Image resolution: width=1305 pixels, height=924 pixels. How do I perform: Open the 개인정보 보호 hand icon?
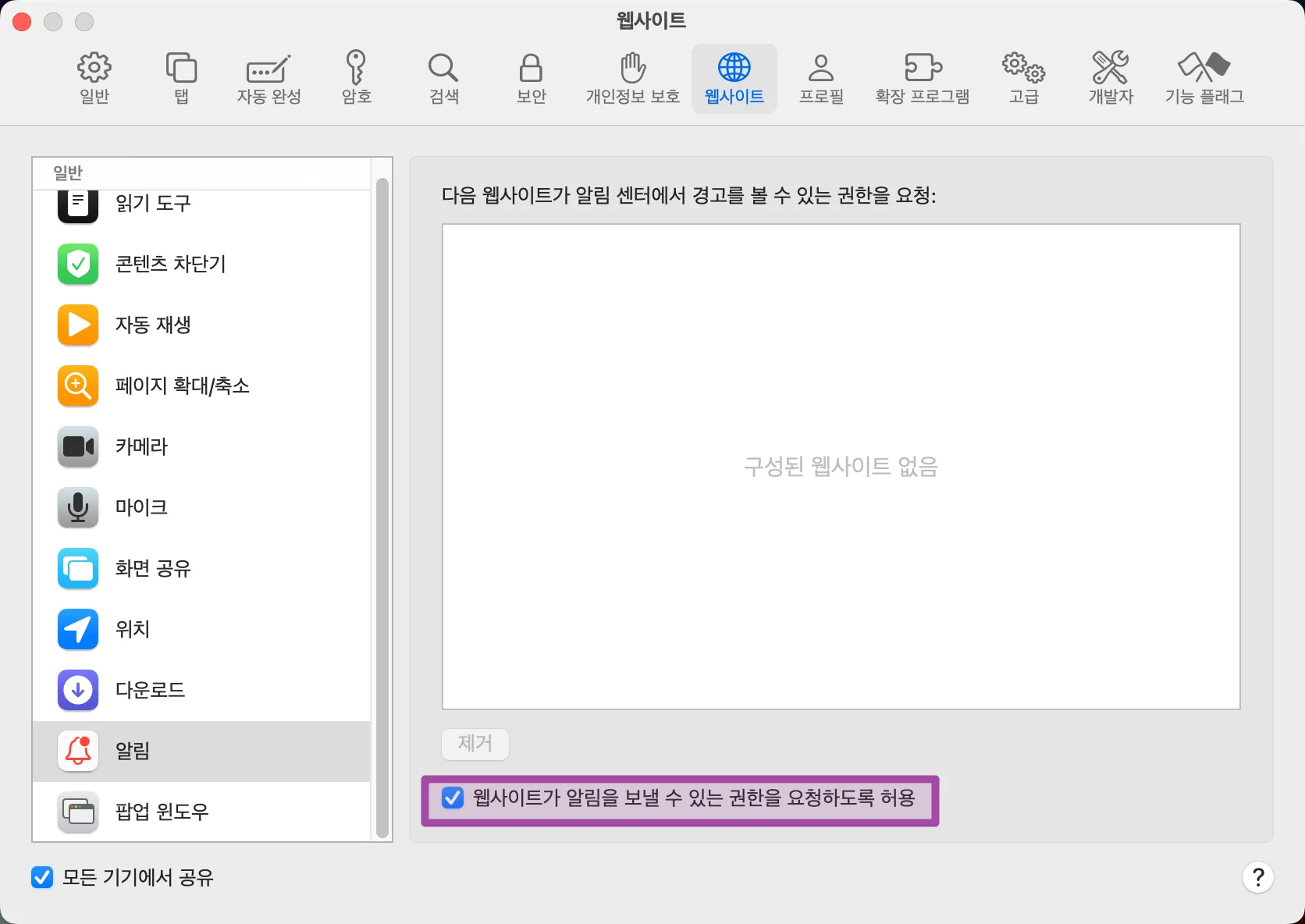[x=633, y=67]
